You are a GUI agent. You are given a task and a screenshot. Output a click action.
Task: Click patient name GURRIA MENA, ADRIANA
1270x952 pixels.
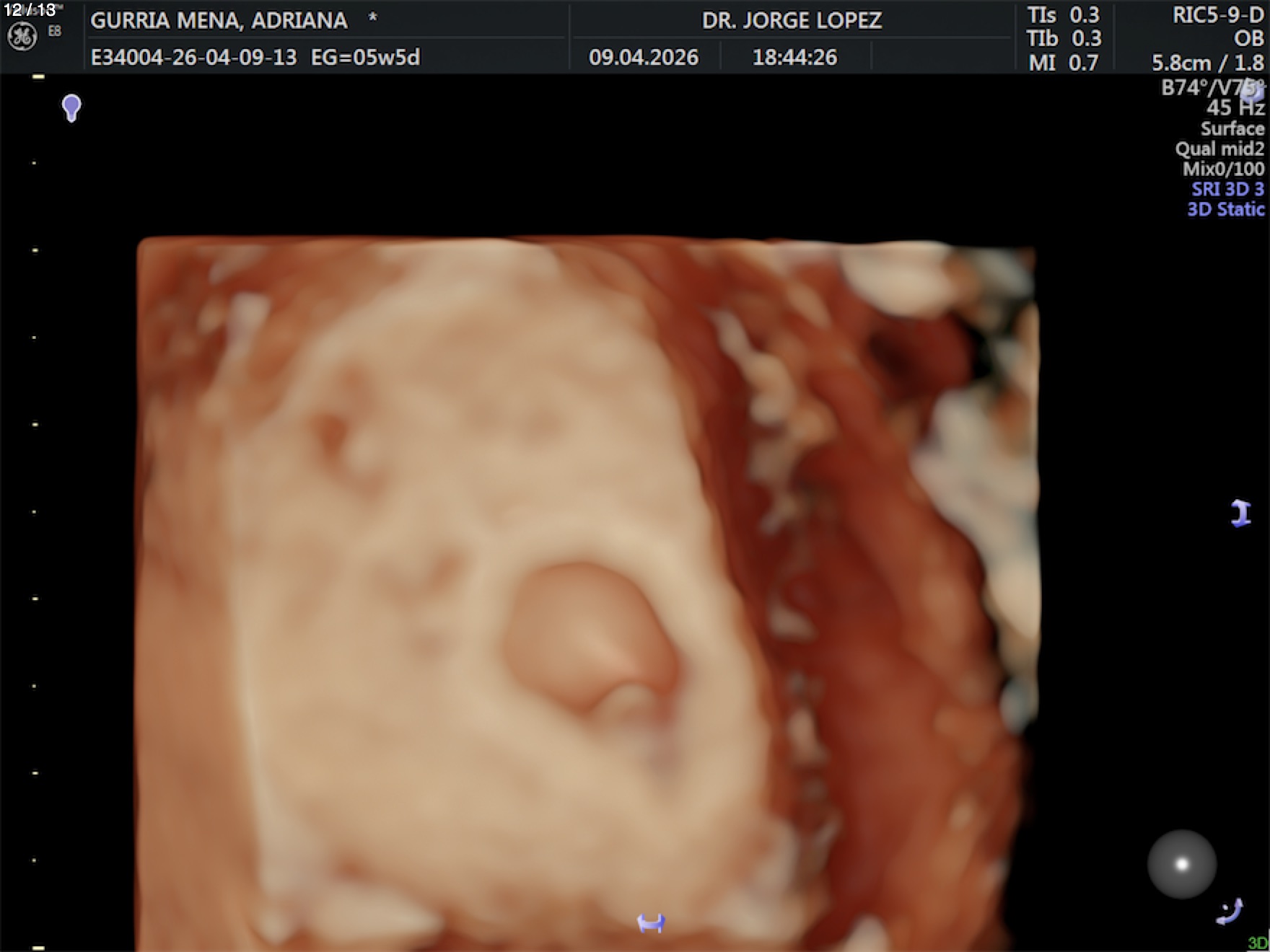click(x=219, y=20)
